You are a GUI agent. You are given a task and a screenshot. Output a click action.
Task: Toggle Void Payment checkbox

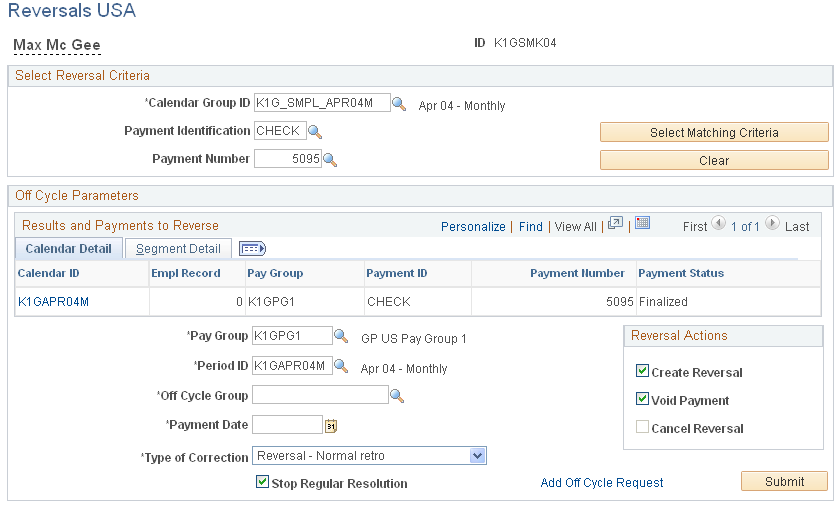pyautogui.click(x=642, y=398)
